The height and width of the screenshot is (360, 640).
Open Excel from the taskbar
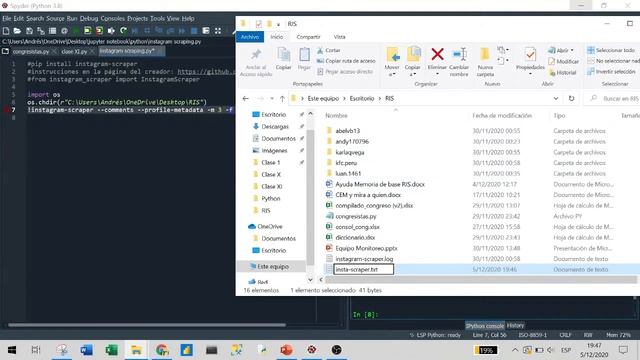pyautogui.click(x=111, y=350)
